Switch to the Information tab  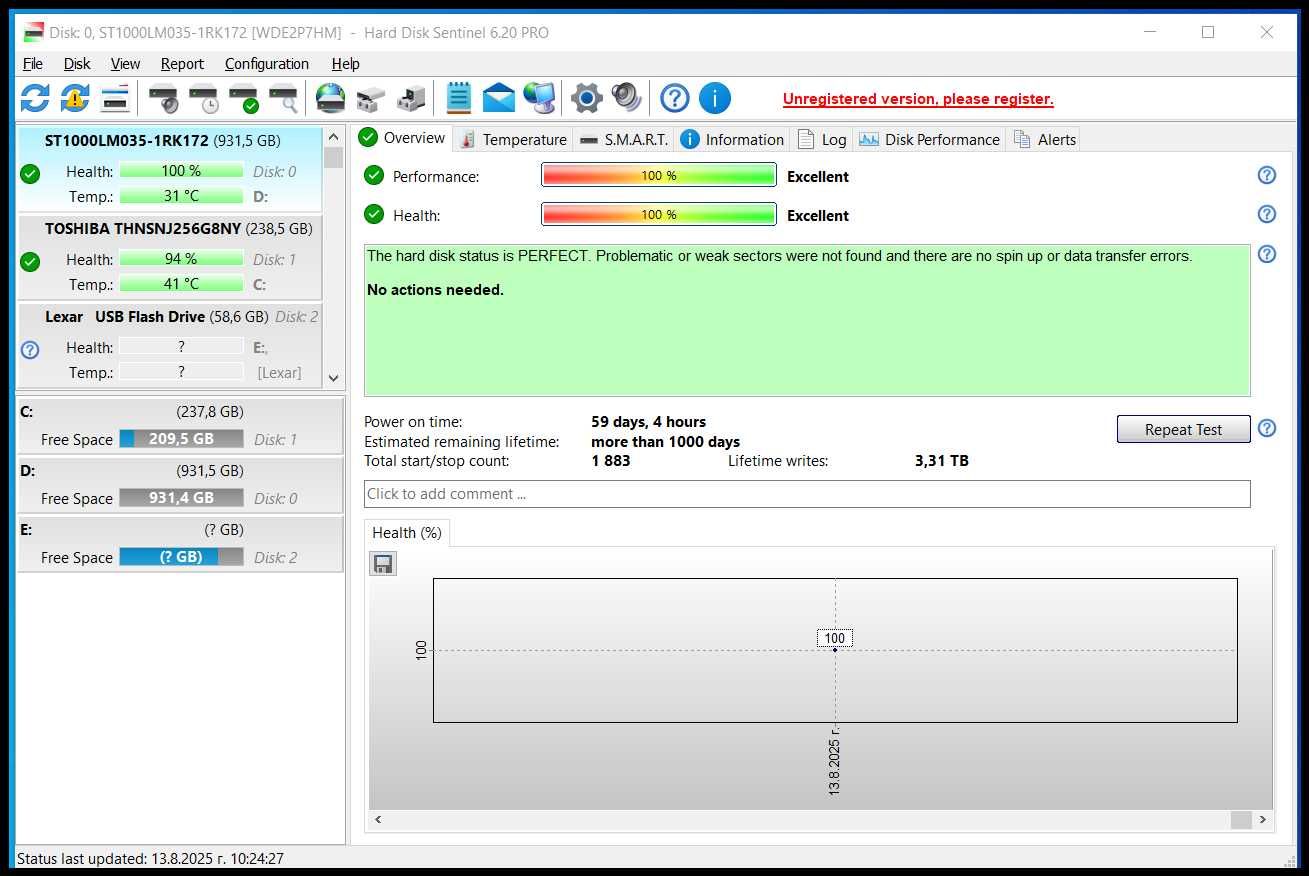pyautogui.click(x=732, y=139)
